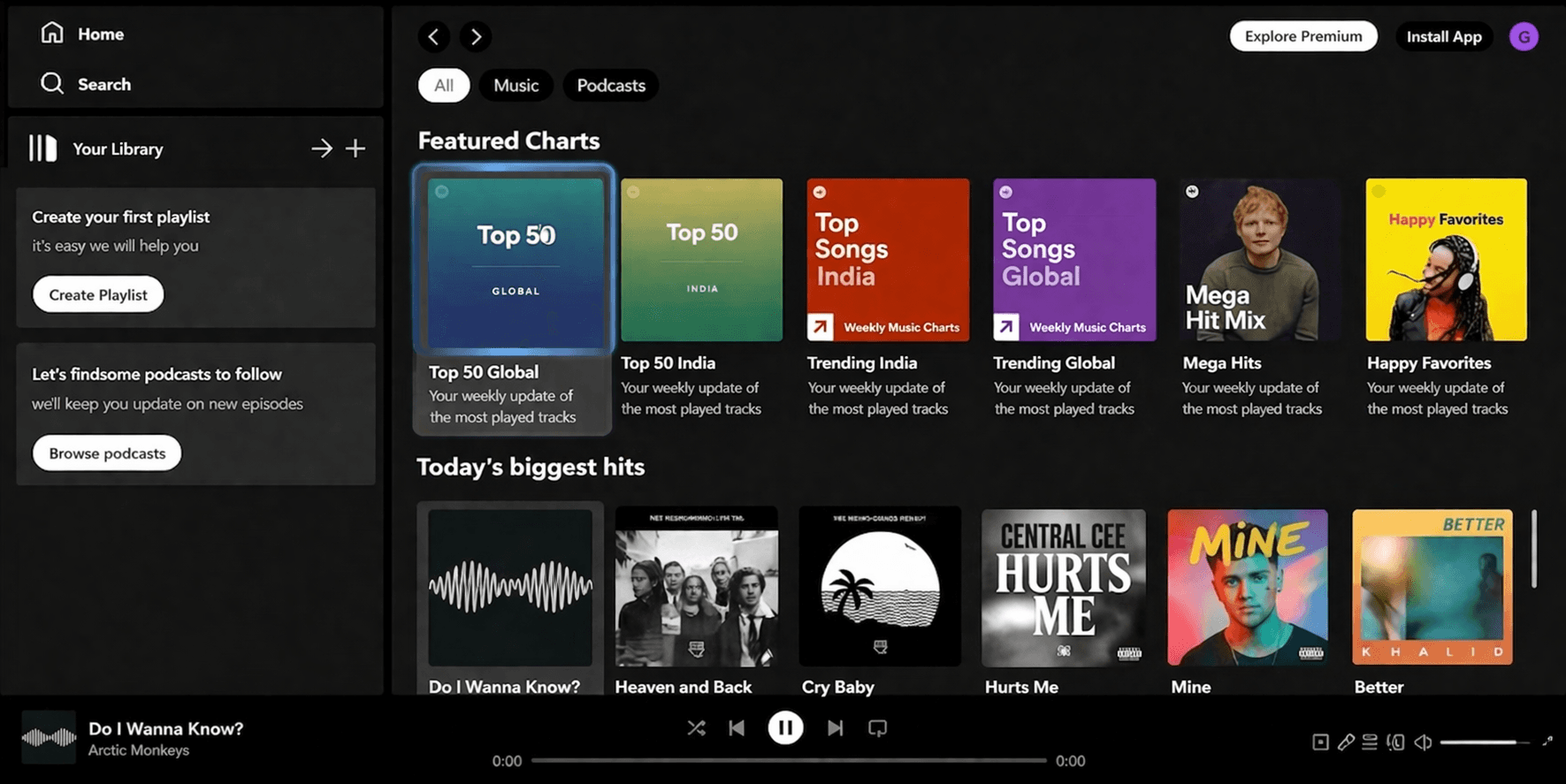Skip to the next track
This screenshot has height=784, width=1566.
click(x=835, y=728)
